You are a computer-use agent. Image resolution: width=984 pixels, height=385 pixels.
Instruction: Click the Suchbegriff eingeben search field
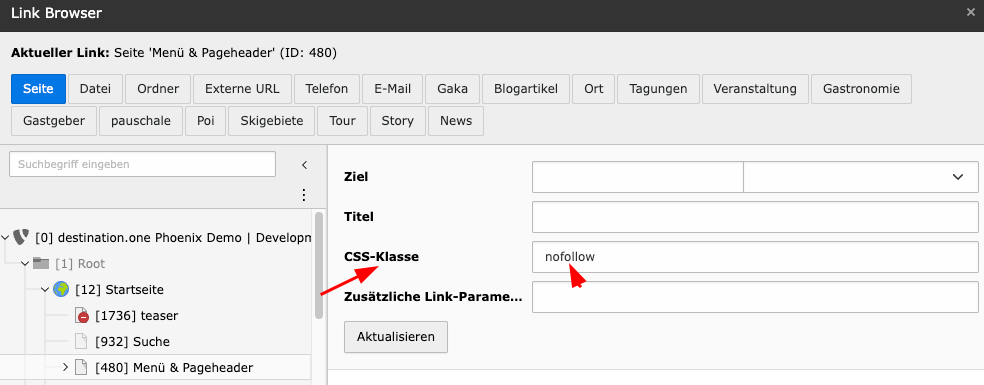142,165
